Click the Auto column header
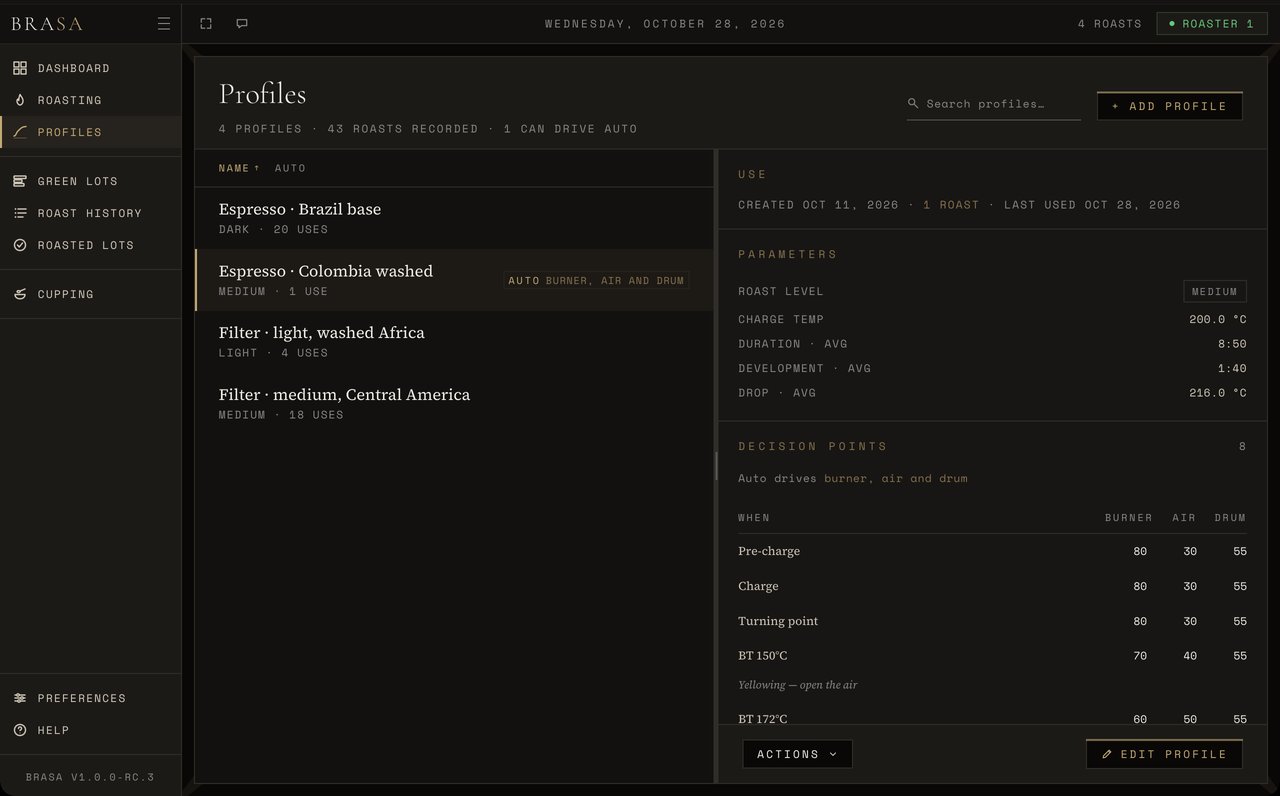The width and height of the screenshot is (1280, 796). click(x=290, y=168)
